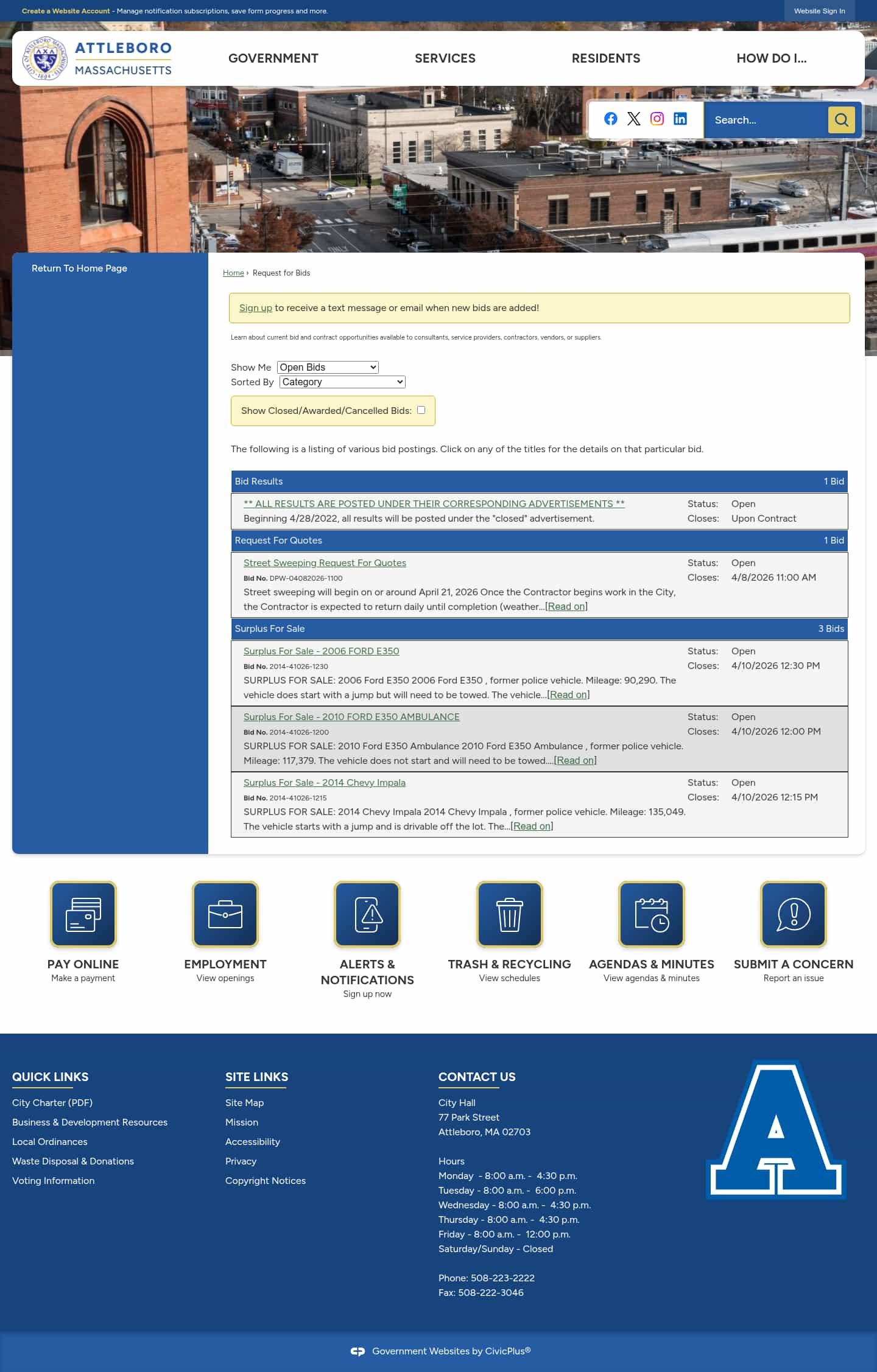Toggle the Show Closed/Awarded/Cancelled Bids checkbox
The image size is (877, 1372).
click(421, 410)
